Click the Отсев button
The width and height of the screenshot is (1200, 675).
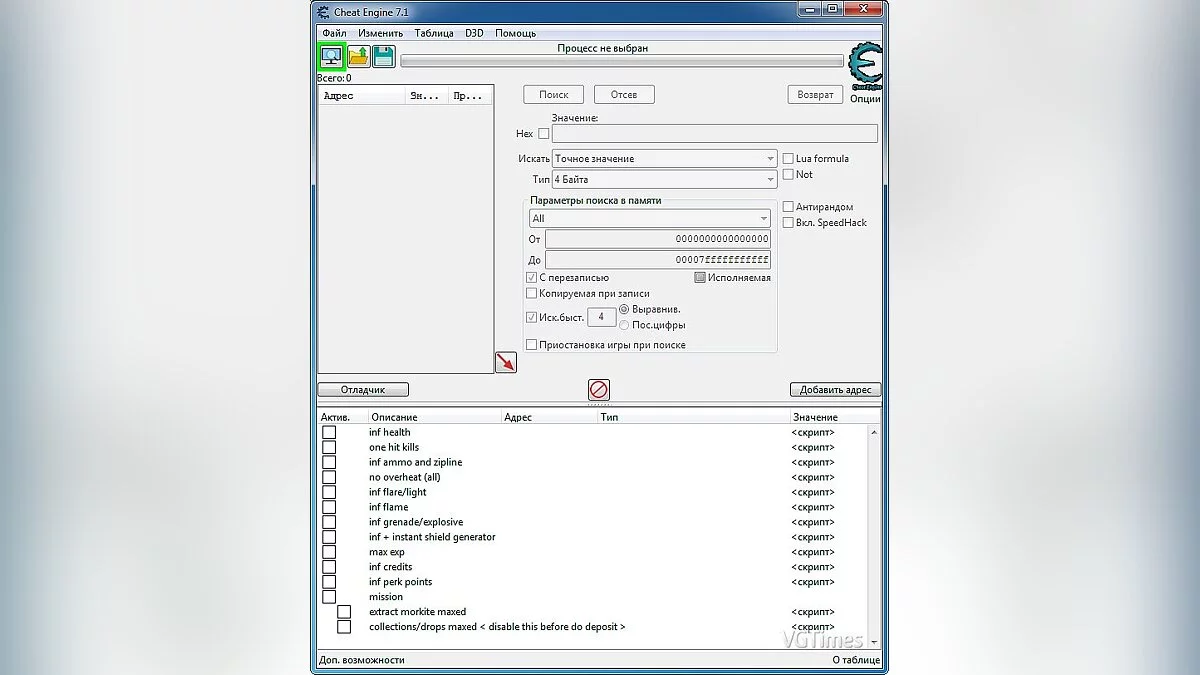[624, 94]
